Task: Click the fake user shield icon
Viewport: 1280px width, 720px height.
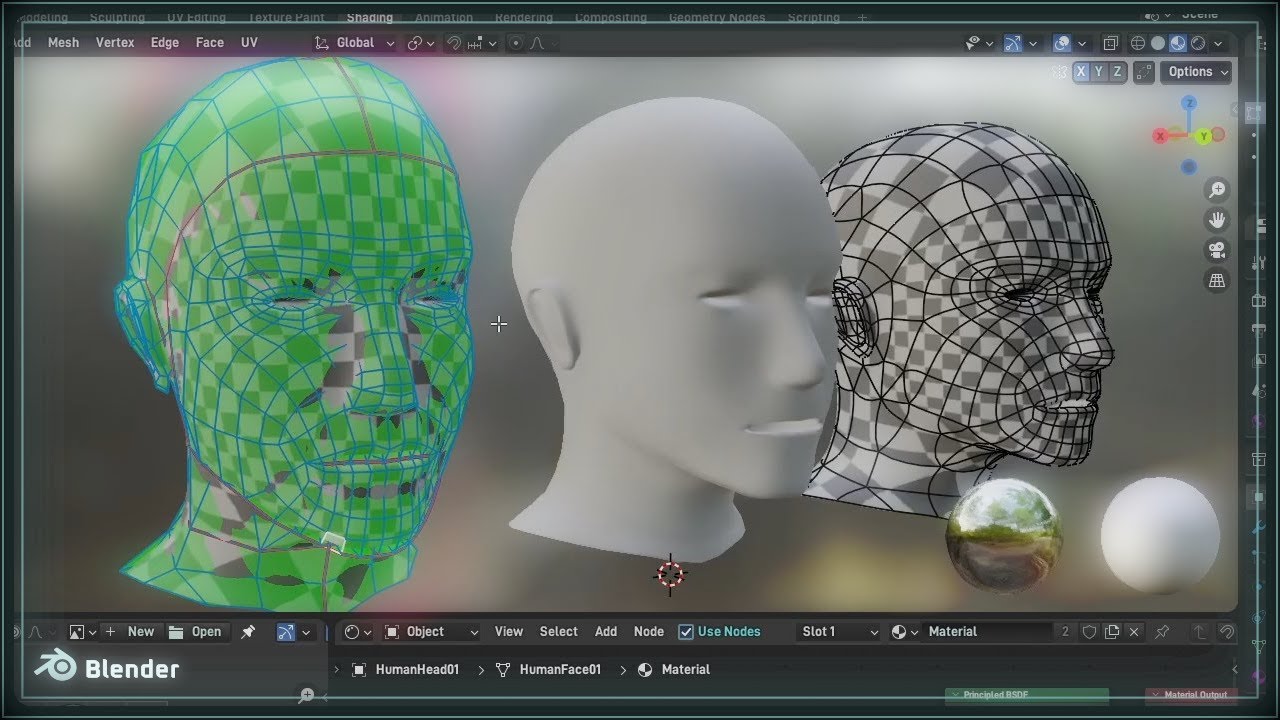Action: (1090, 632)
